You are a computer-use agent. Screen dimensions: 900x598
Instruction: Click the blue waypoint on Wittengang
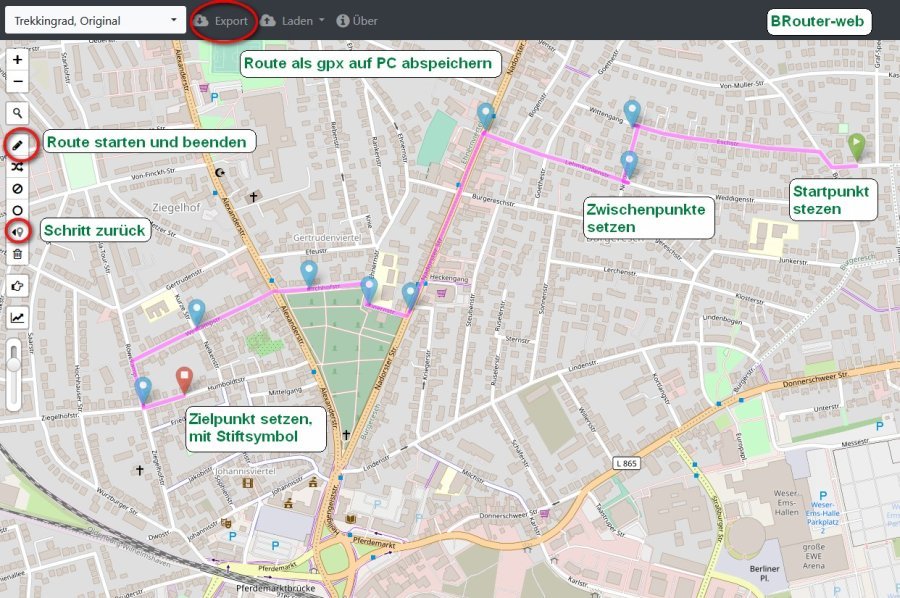point(632,112)
